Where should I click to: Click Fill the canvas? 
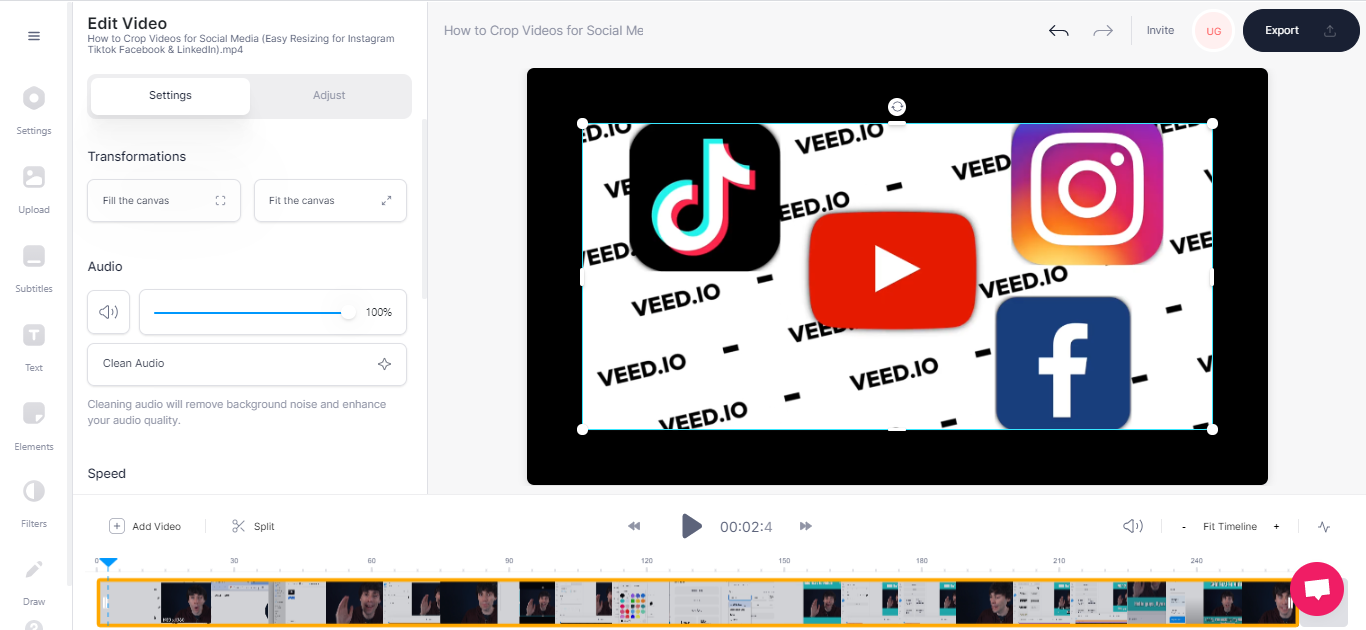[164, 201]
